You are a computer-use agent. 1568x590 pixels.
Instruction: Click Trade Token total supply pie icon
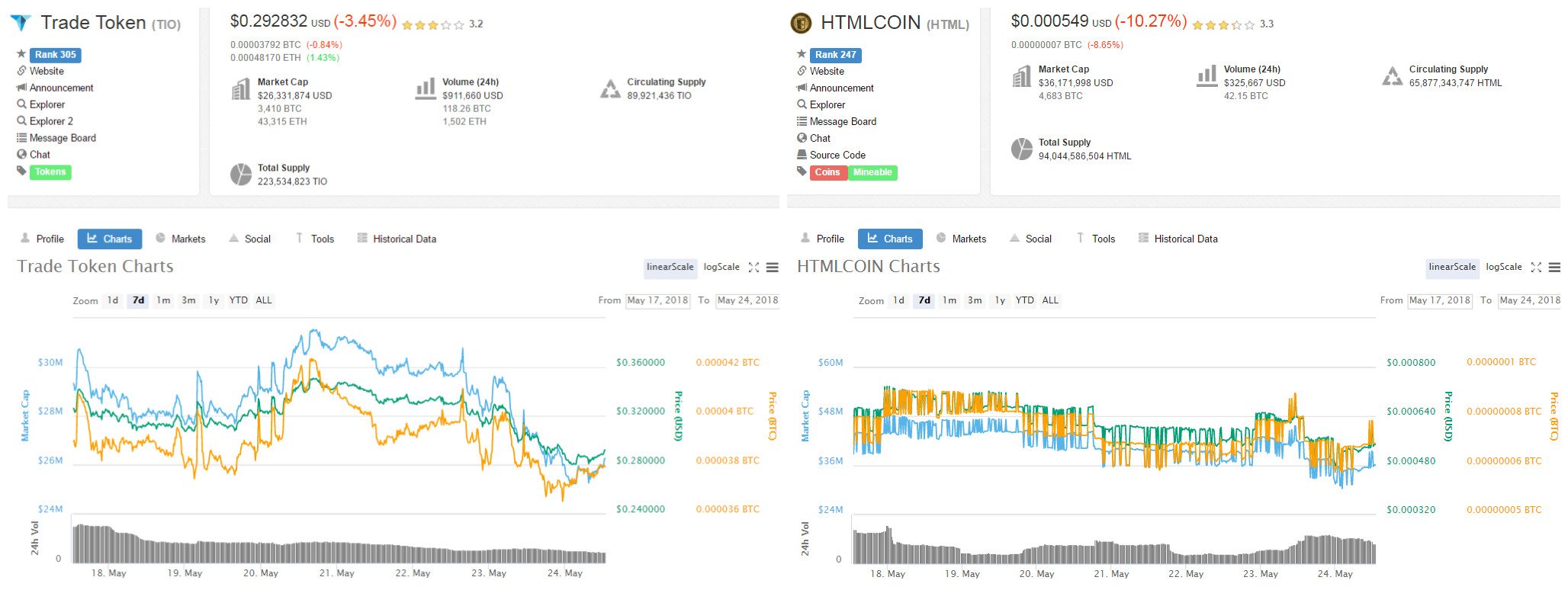(241, 175)
